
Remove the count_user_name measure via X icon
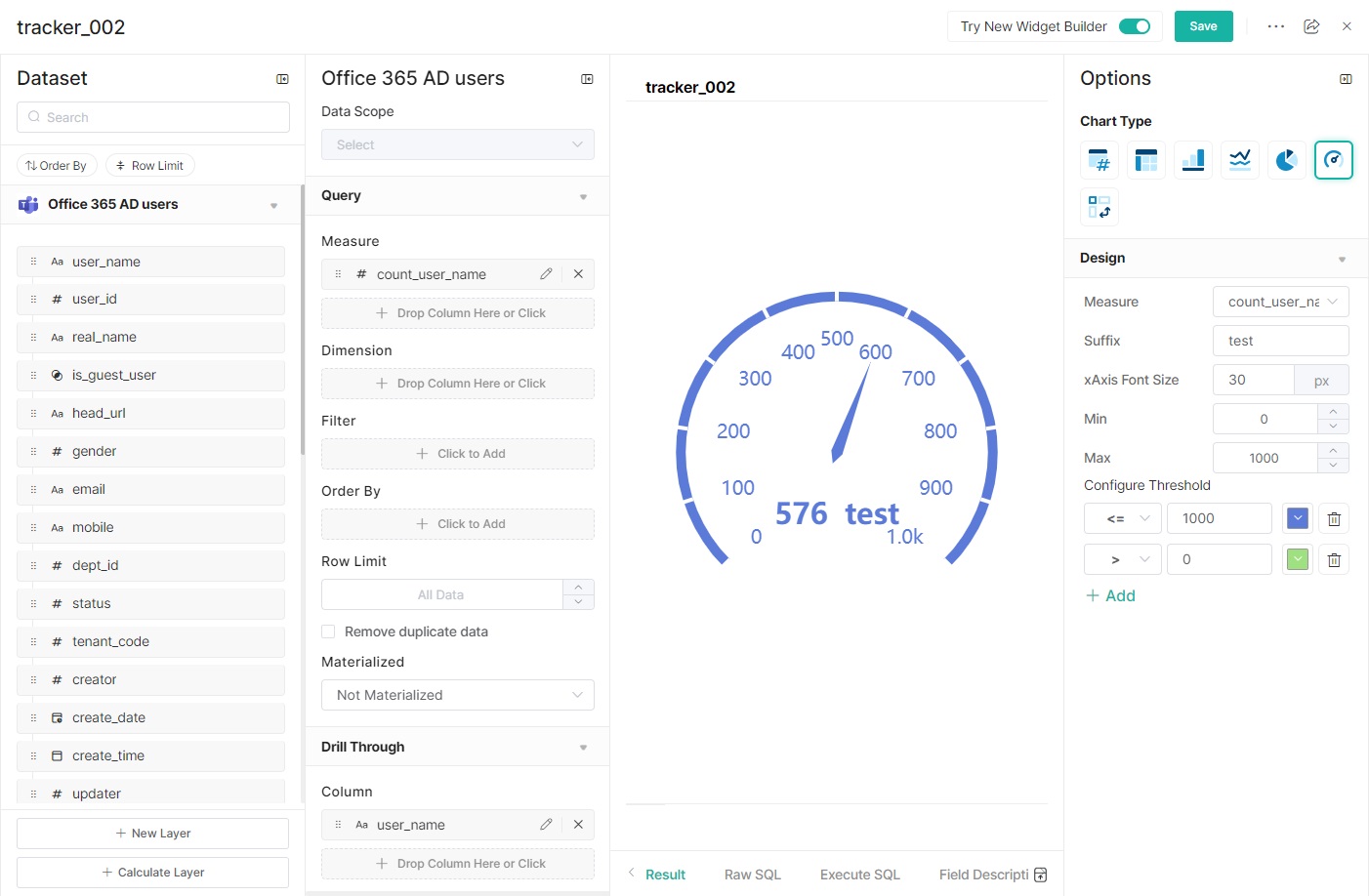[x=578, y=274]
